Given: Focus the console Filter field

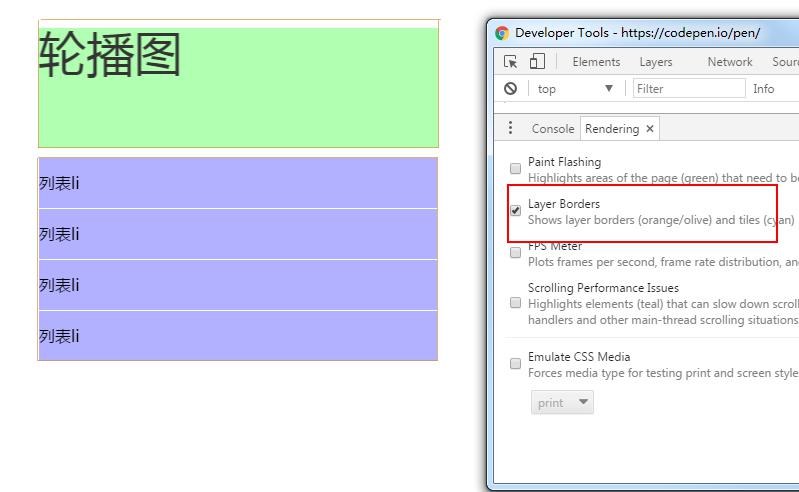Looking at the screenshot, I should tap(689, 89).
